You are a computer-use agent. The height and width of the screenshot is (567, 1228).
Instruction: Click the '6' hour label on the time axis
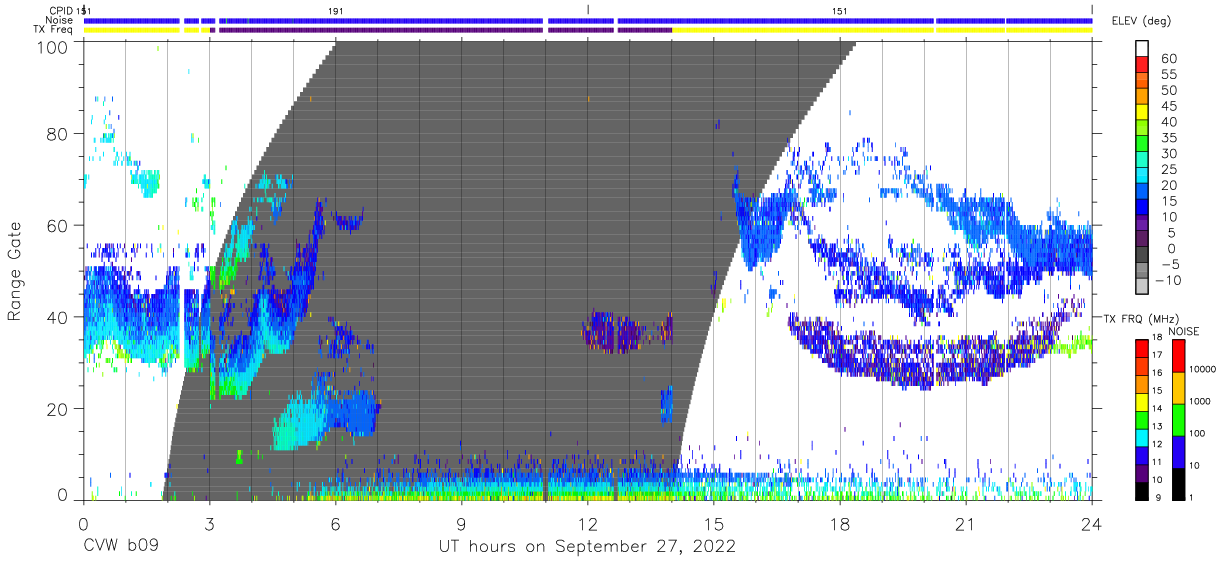pos(335,525)
